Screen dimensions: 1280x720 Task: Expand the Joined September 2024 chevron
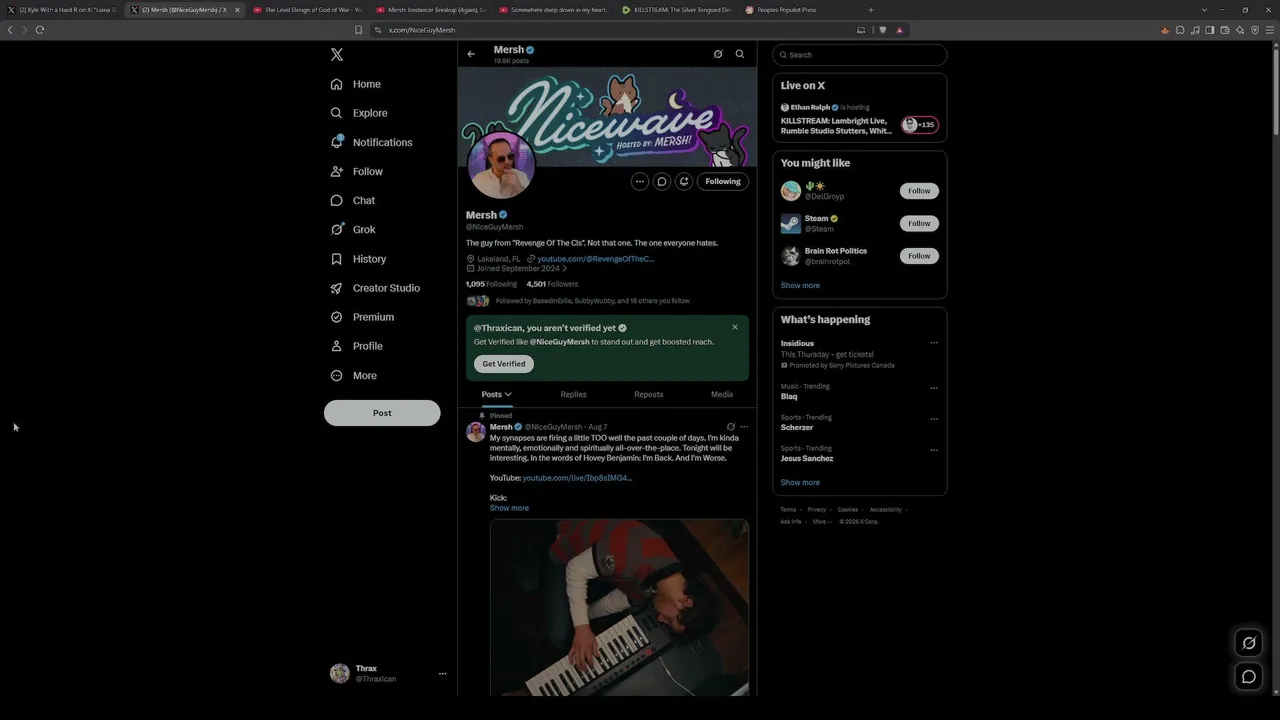[564, 269]
